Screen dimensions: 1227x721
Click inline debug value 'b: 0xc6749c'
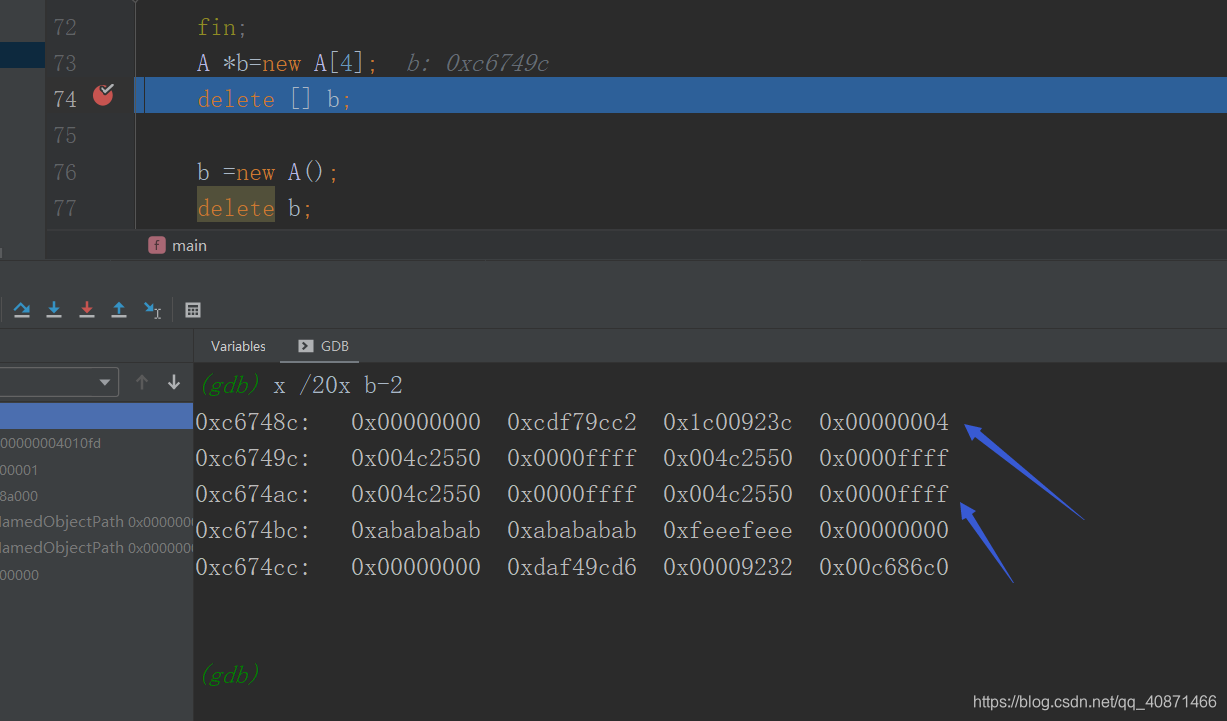pyautogui.click(x=478, y=64)
